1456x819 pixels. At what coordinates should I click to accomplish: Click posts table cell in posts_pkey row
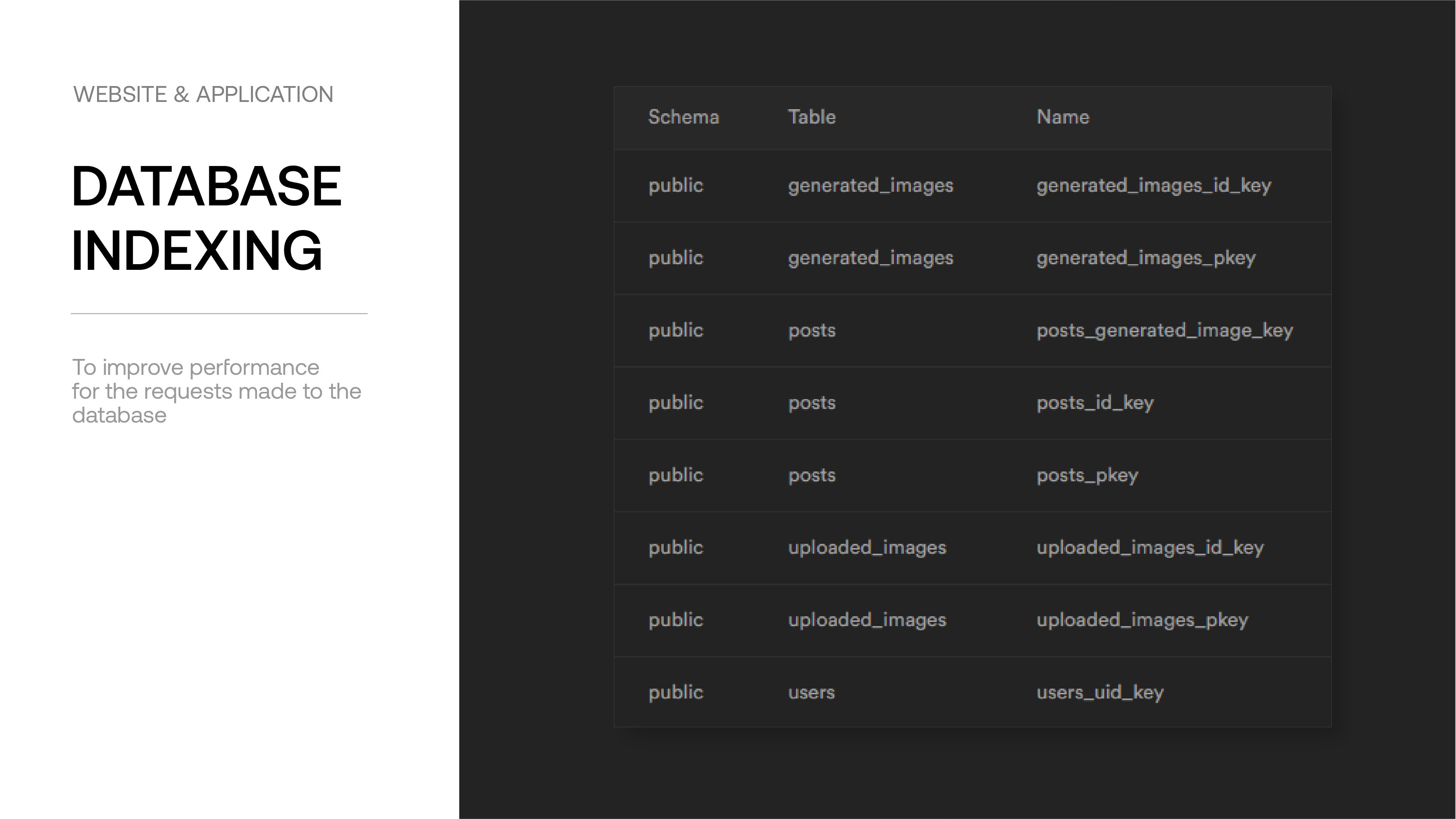[x=812, y=475]
